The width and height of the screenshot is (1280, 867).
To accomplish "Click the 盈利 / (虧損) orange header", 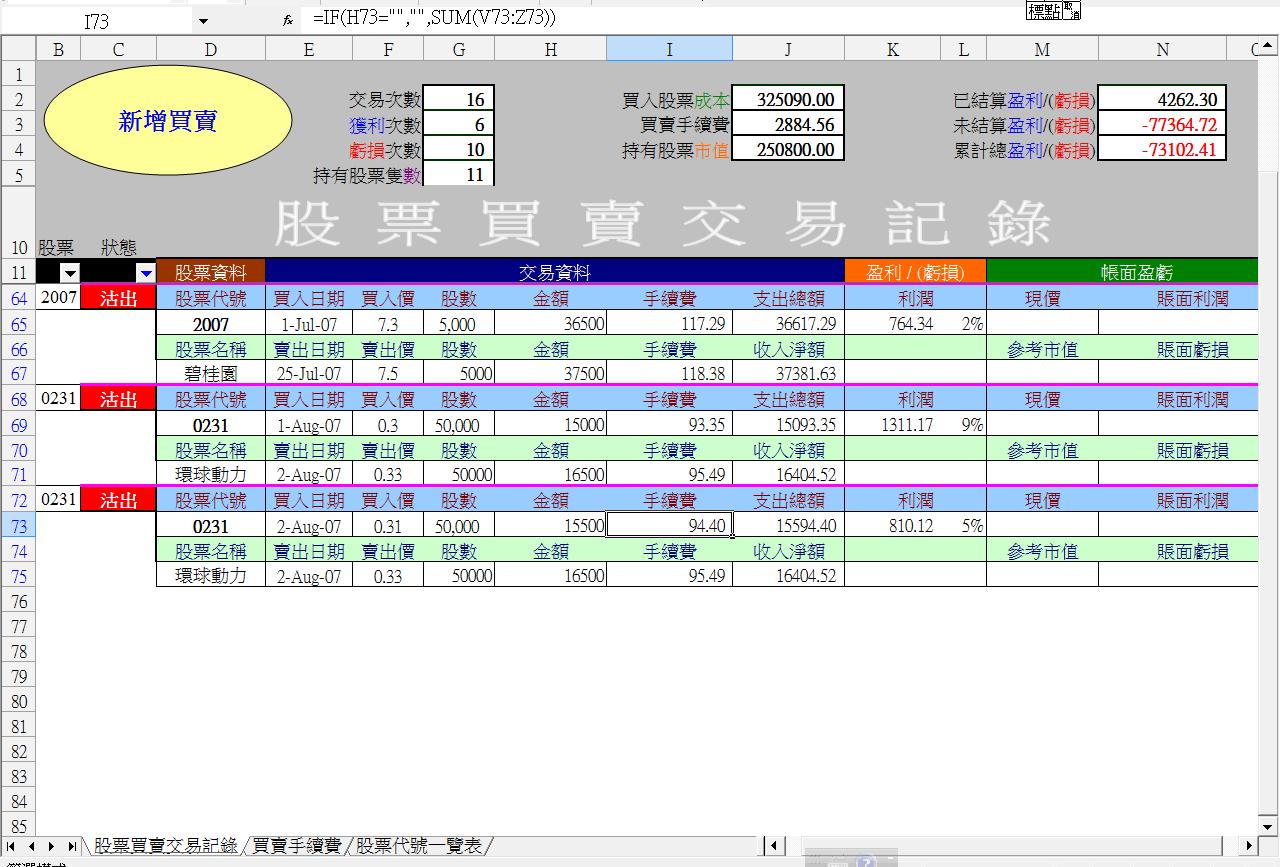I will pyautogui.click(x=915, y=272).
